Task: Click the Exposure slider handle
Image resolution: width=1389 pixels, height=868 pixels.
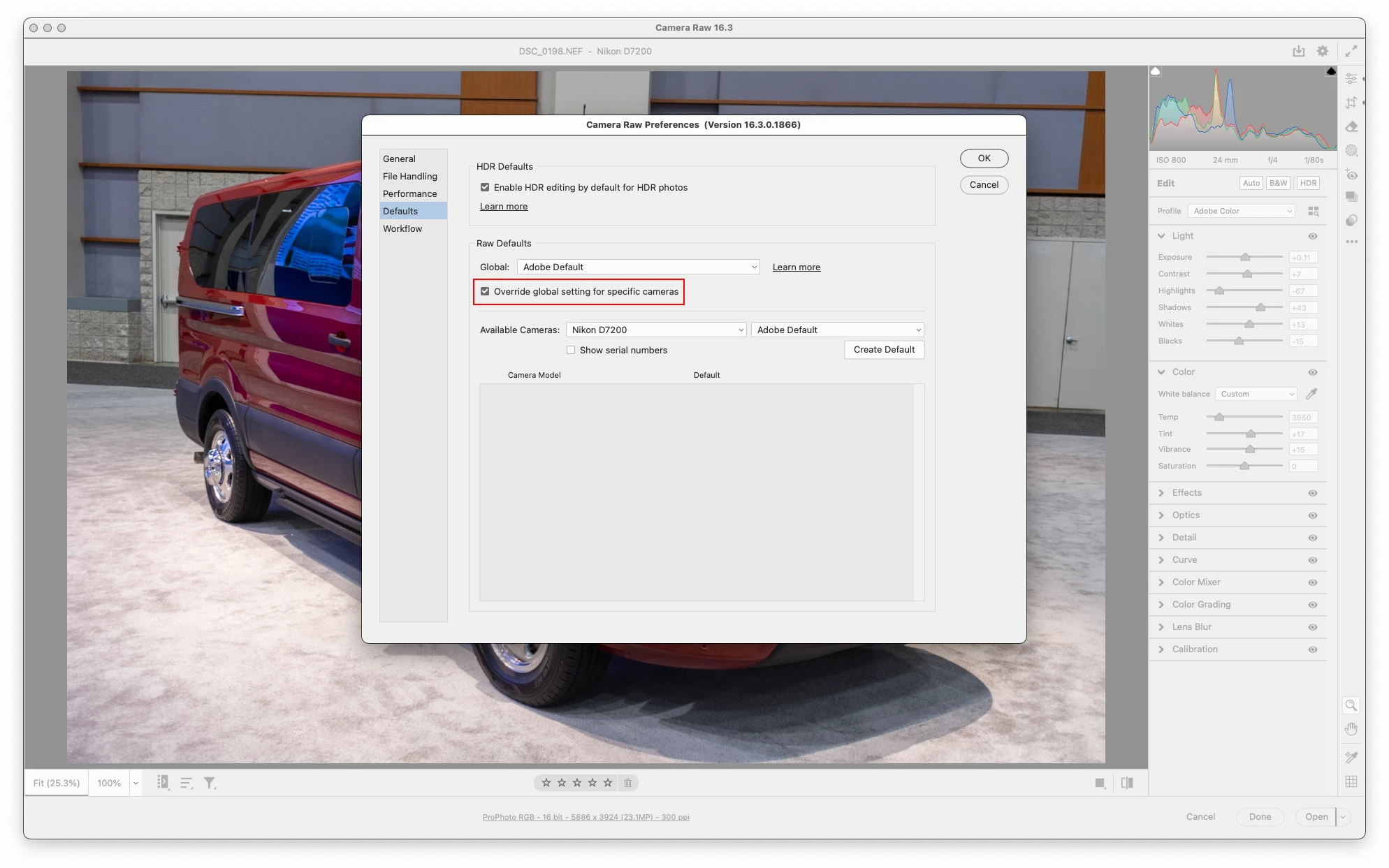Action: click(x=1244, y=257)
